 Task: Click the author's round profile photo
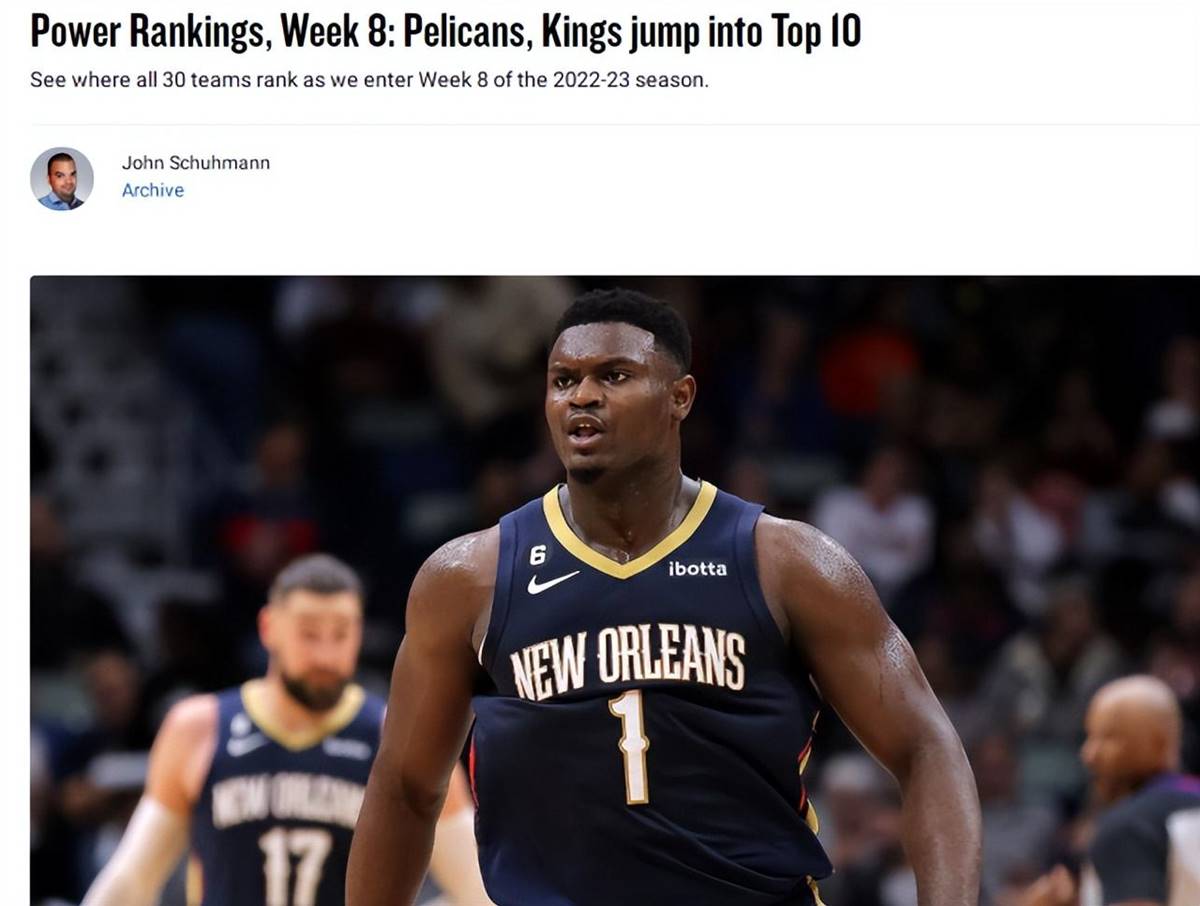(62, 179)
